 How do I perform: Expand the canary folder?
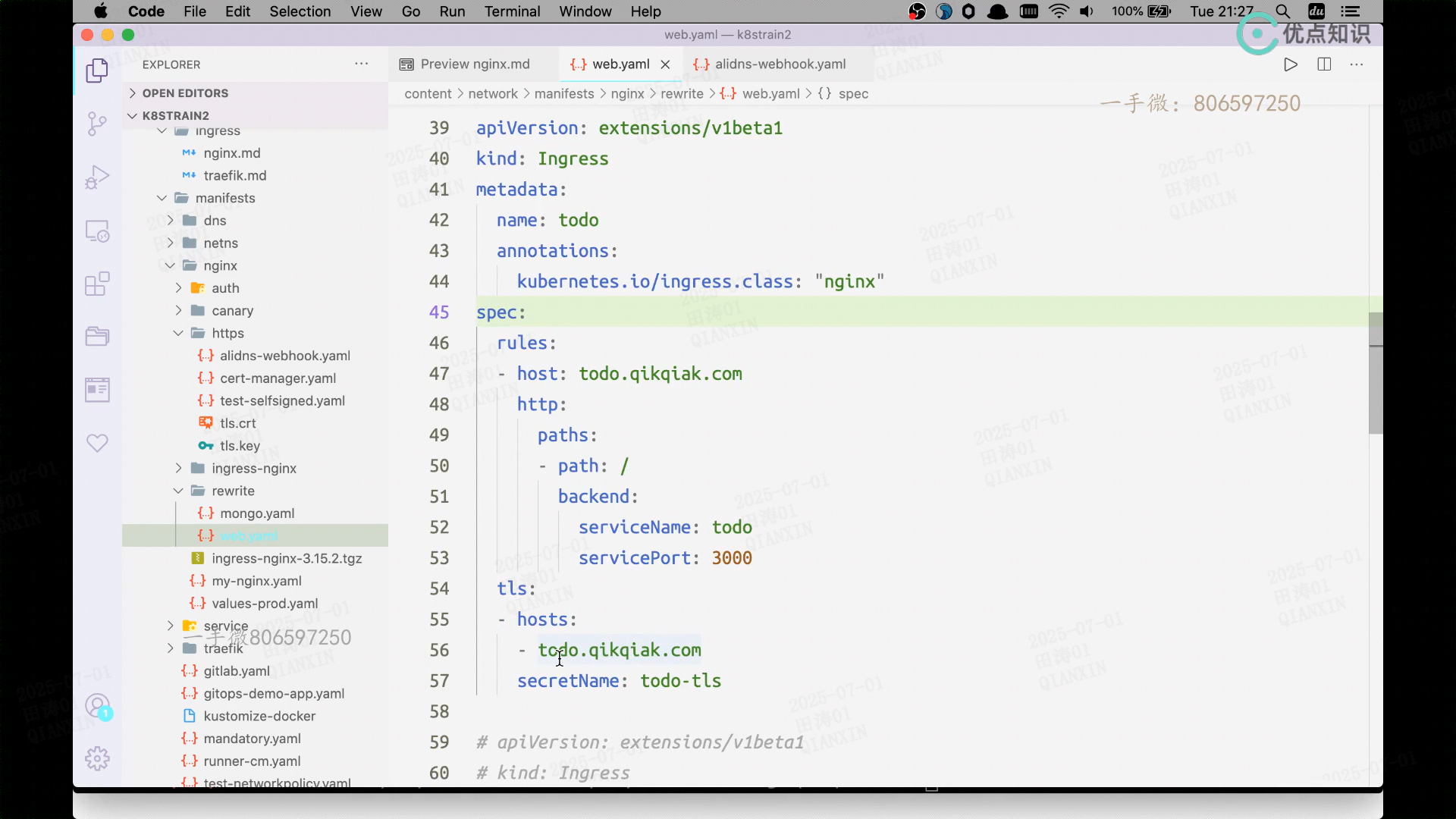pyautogui.click(x=232, y=311)
